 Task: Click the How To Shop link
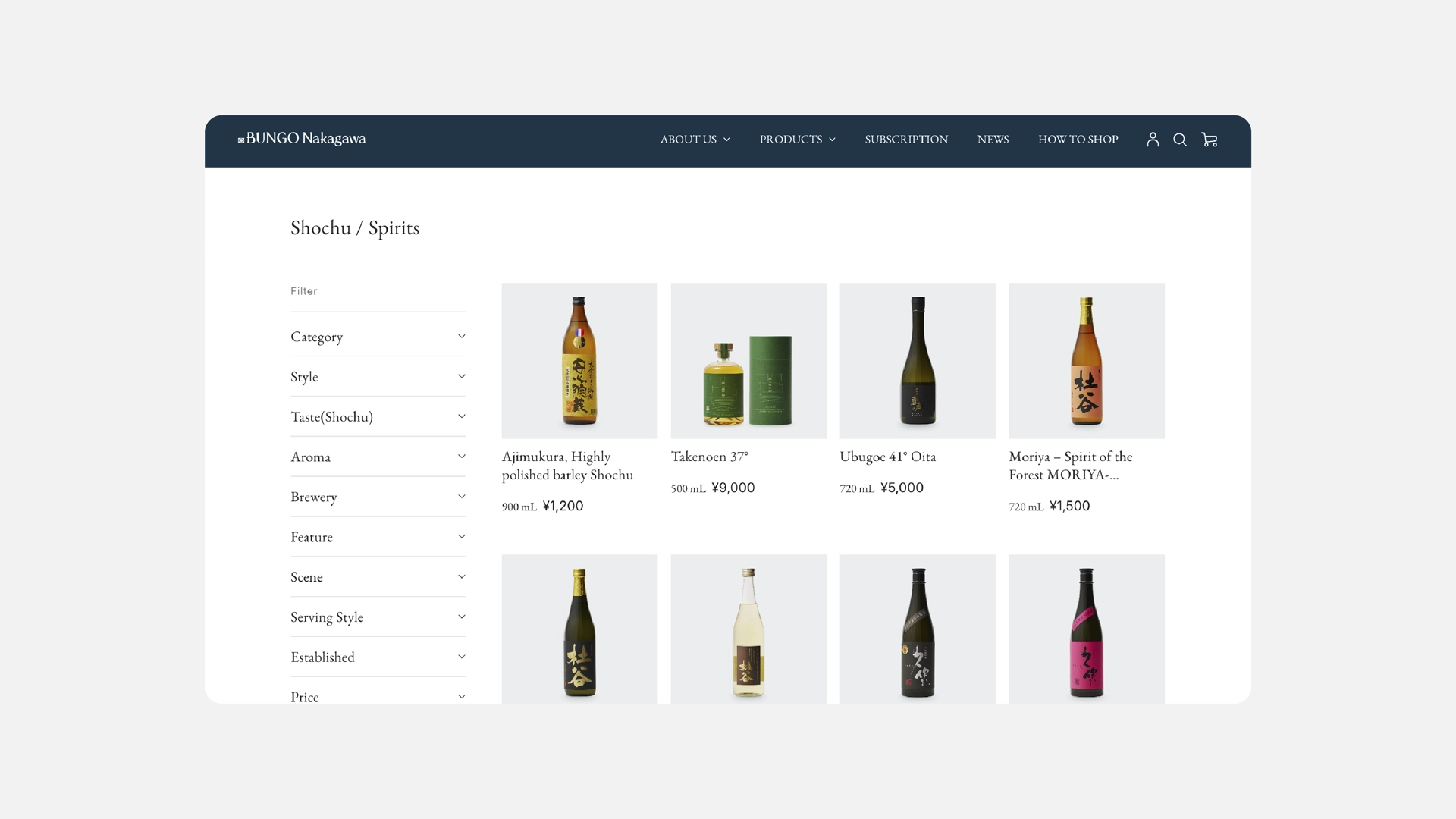(x=1078, y=140)
